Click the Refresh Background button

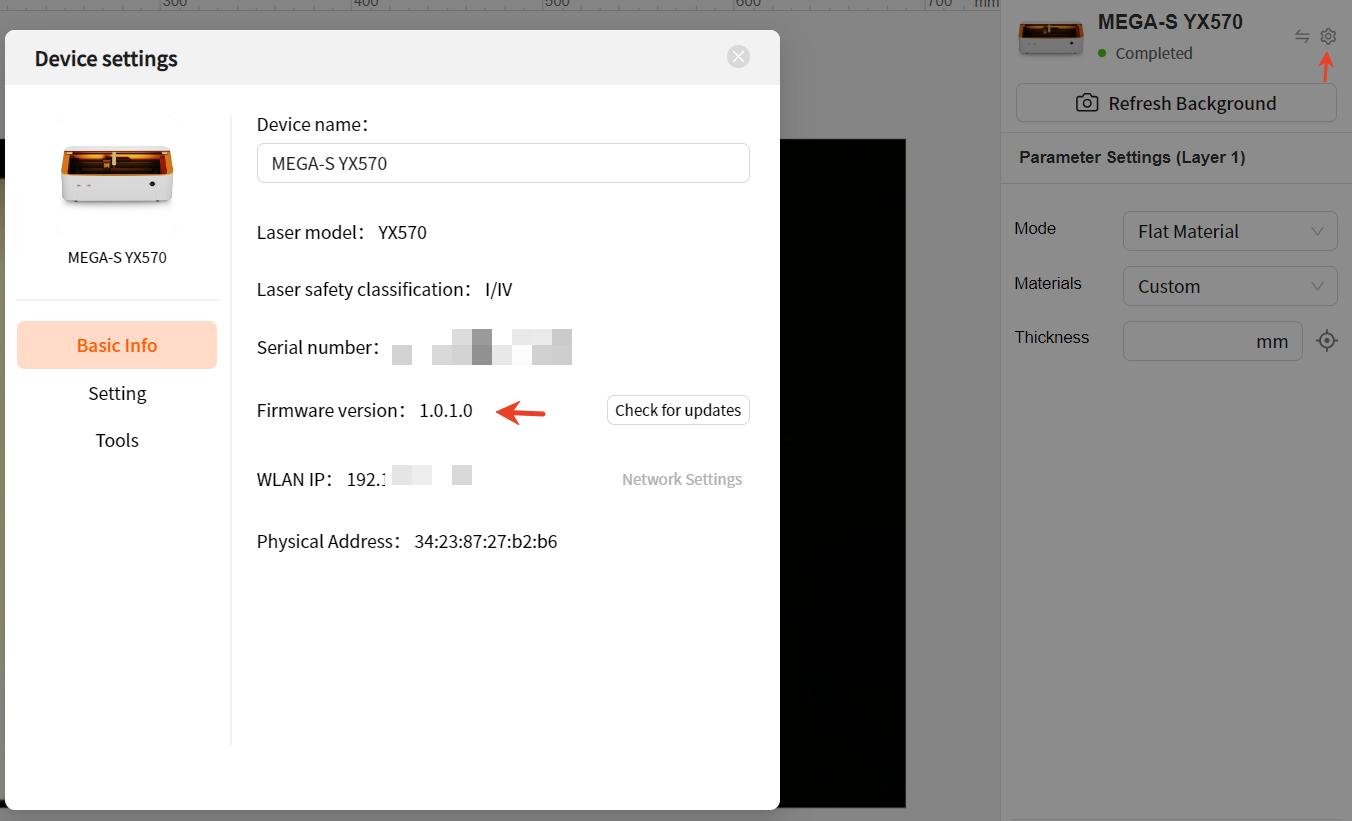tap(1176, 103)
